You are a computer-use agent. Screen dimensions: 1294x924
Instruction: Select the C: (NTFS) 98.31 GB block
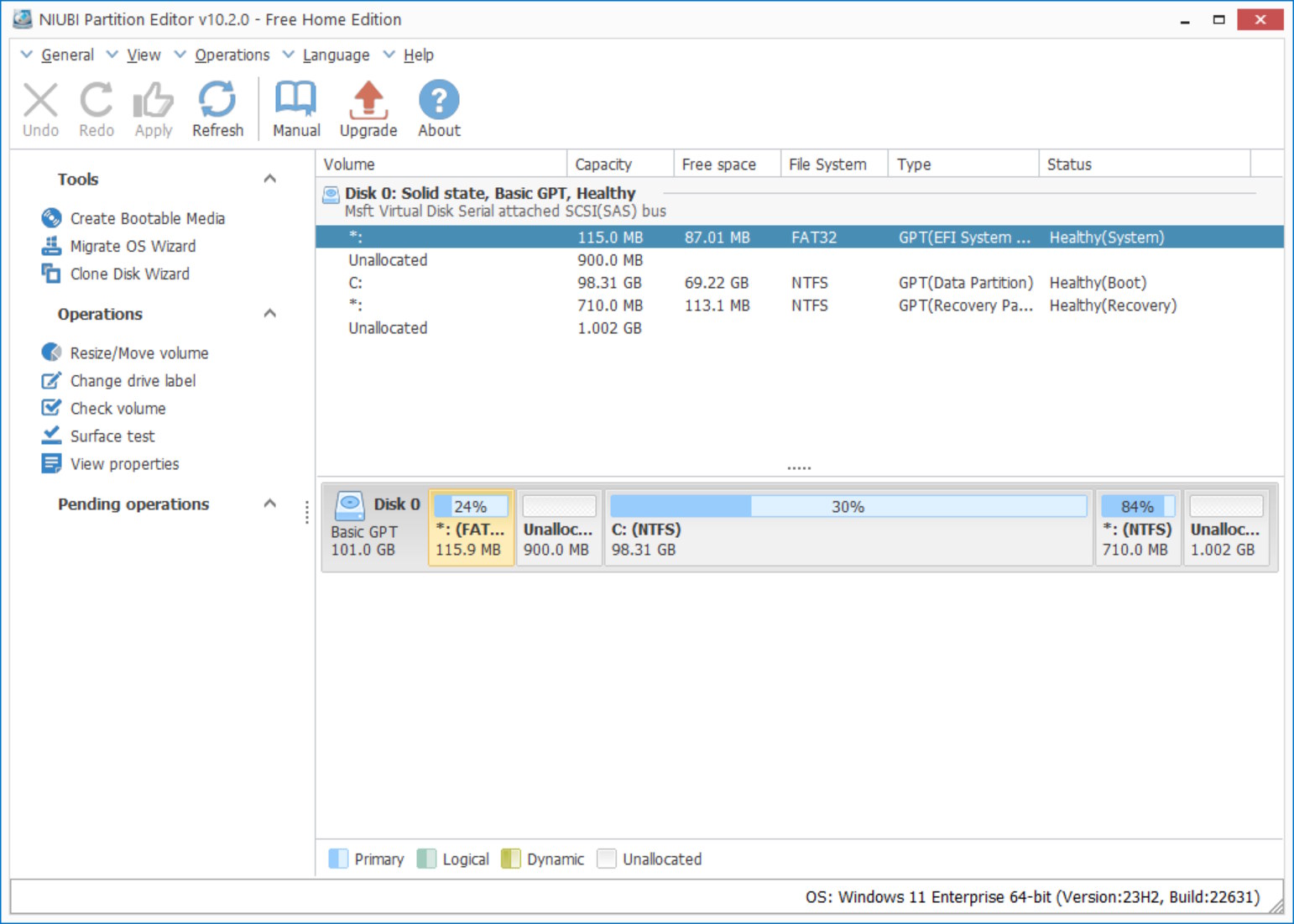pyautogui.click(x=848, y=528)
